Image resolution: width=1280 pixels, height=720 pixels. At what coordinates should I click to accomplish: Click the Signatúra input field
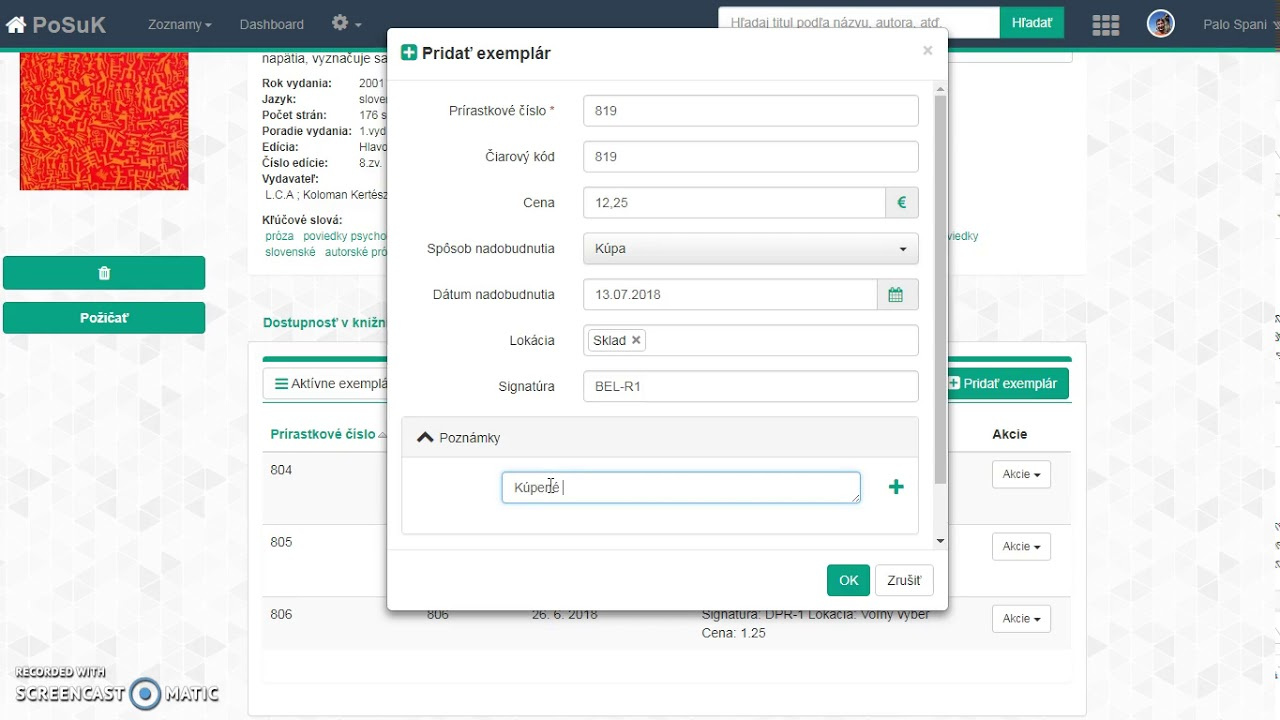pyautogui.click(x=750, y=387)
